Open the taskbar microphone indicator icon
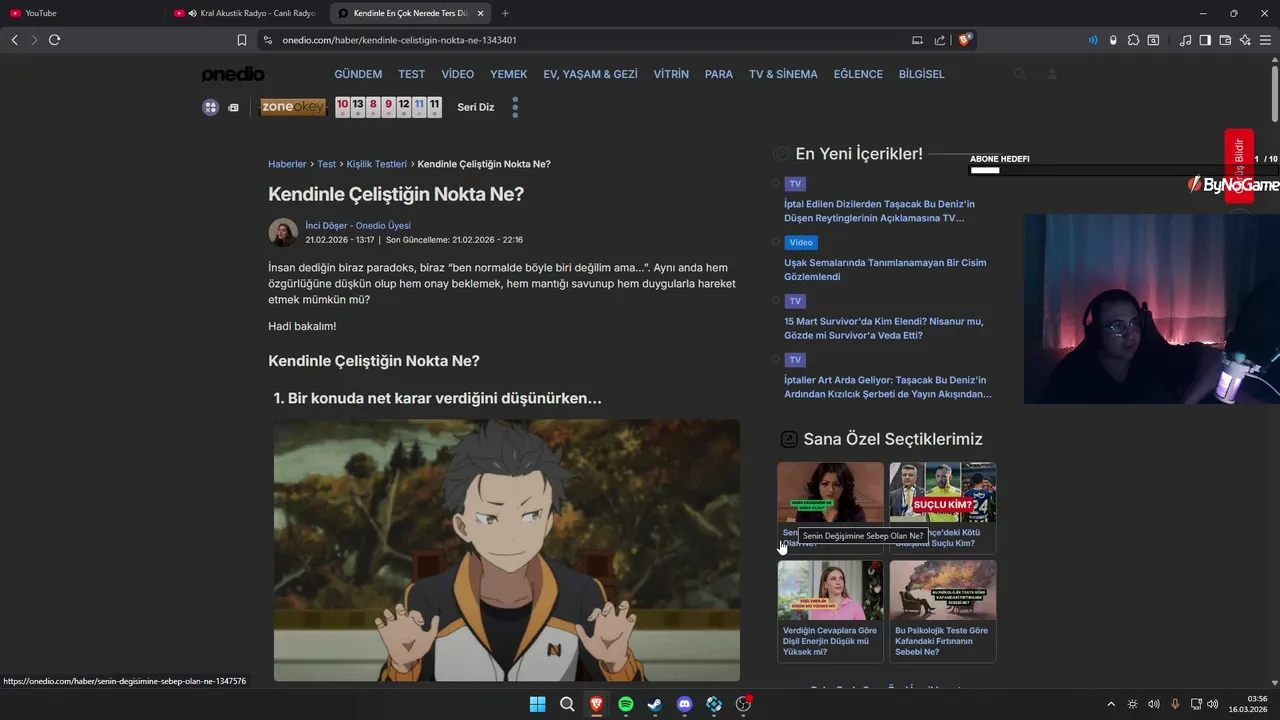The image size is (1280, 720). pos(1175,704)
